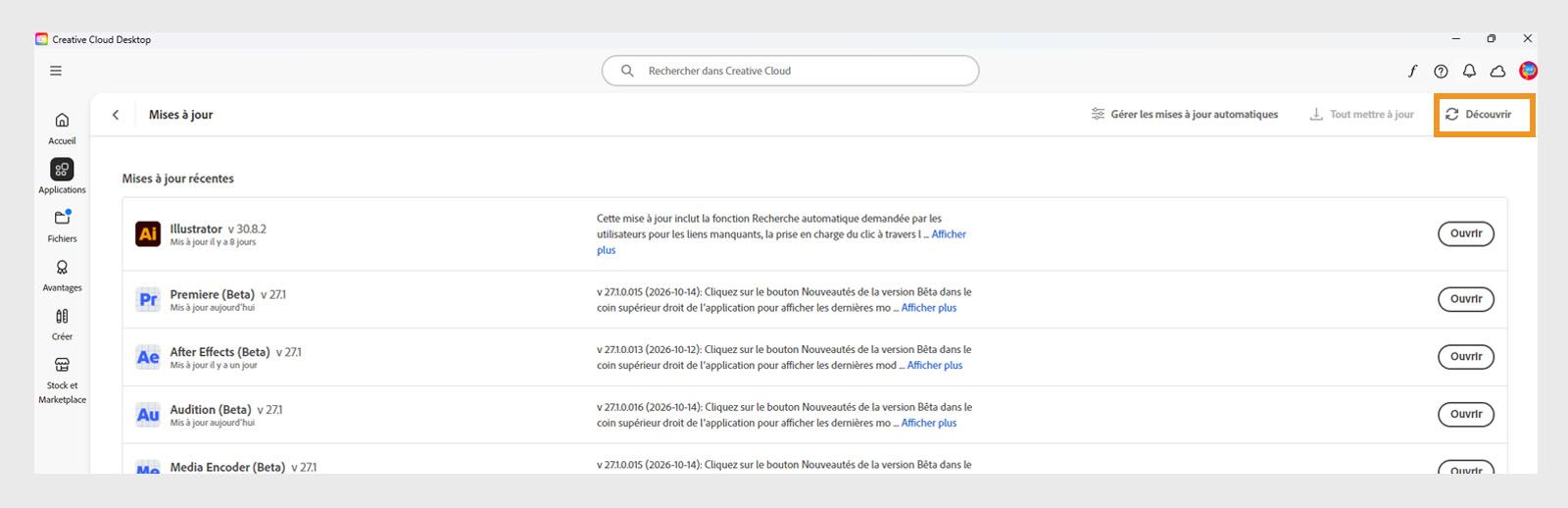
Task: Check cloud sync status icon
Action: coord(1497,71)
